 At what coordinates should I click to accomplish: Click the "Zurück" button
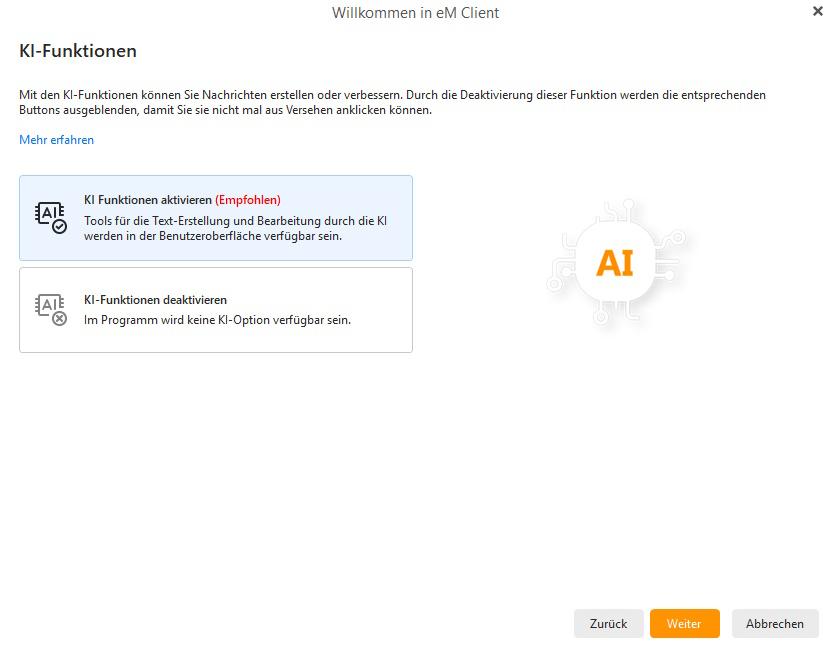click(x=608, y=623)
